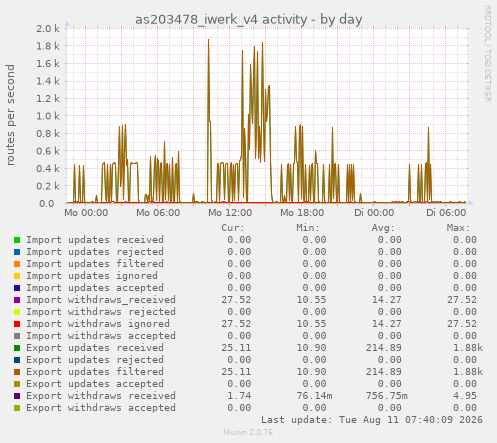Viewport: 497px width, 443px height.
Task: Select the 'Import updates accepted' legend label
Action: pos(95,288)
